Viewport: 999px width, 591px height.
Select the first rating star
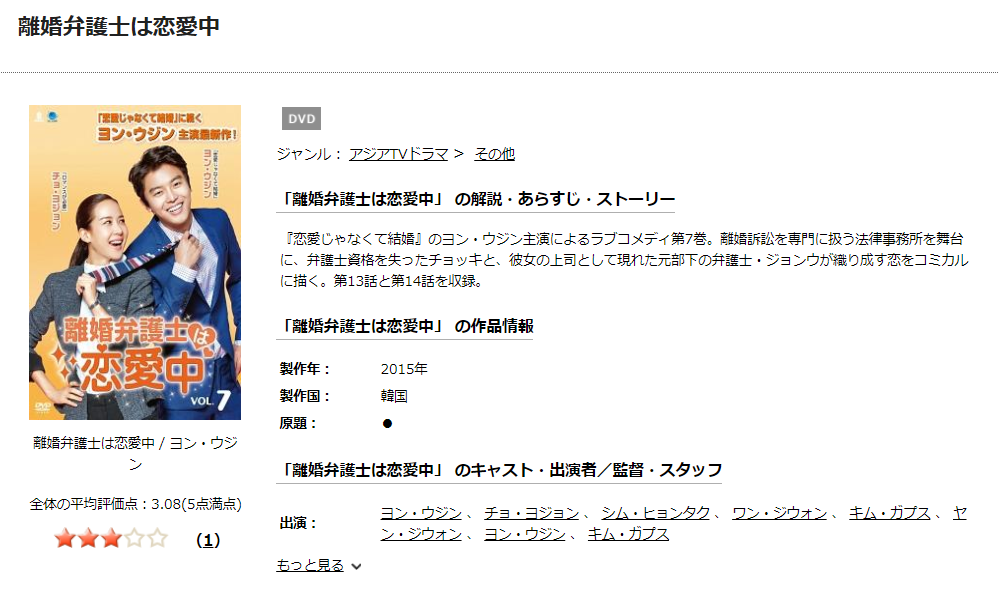(x=65, y=539)
